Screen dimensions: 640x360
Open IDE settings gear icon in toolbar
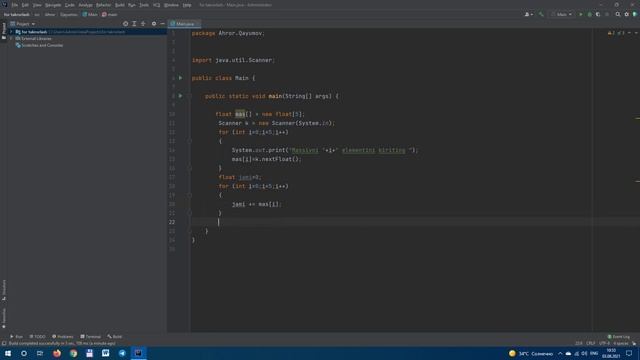627,14
